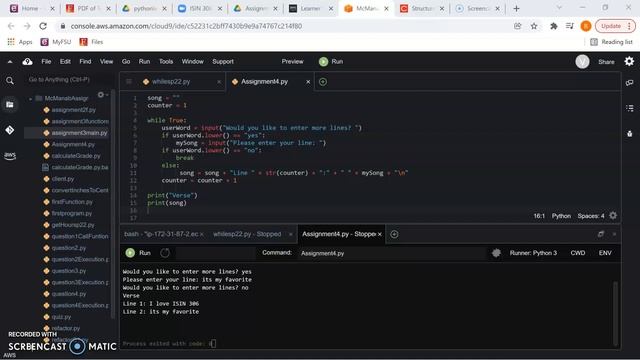Click the restart runner icon next to Run
Viewport: 640px width, 360px height.
165,253
